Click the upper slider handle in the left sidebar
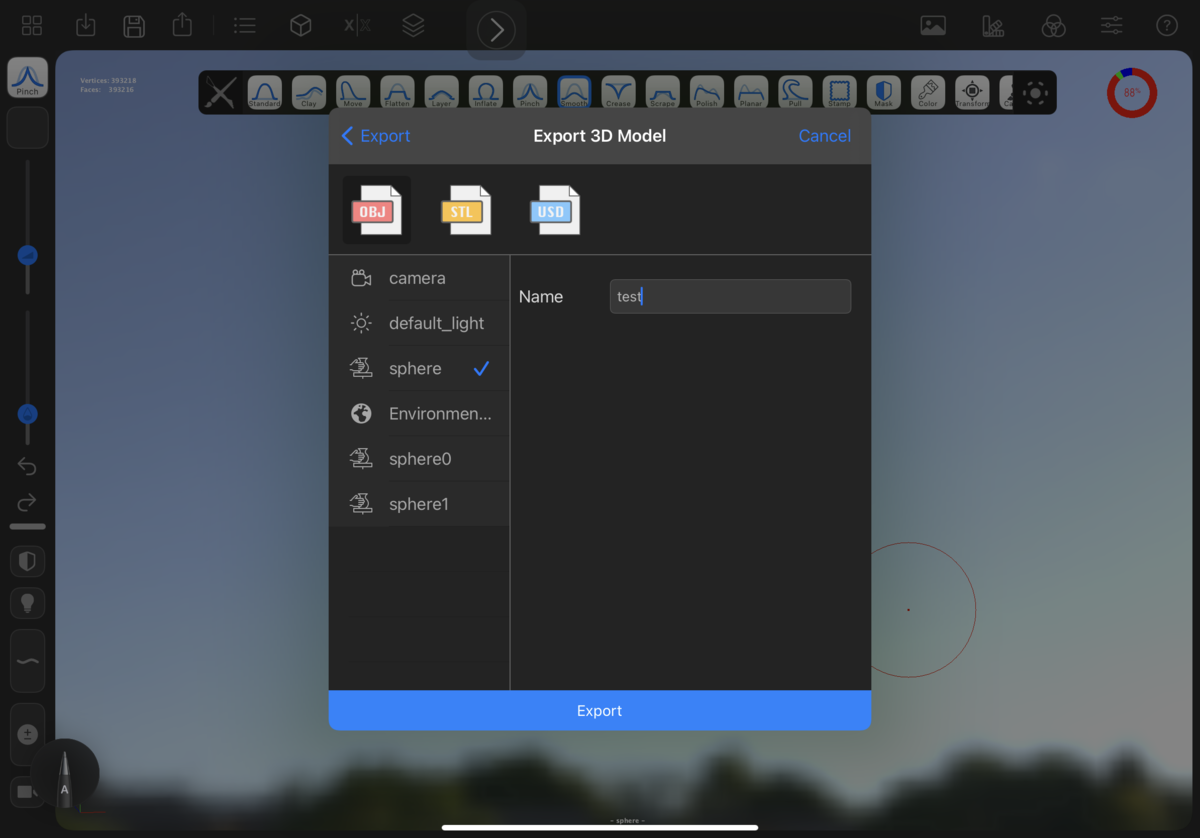The height and width of the screenshot is (838, 1200). pyautogui.click(x=28, y=256)
